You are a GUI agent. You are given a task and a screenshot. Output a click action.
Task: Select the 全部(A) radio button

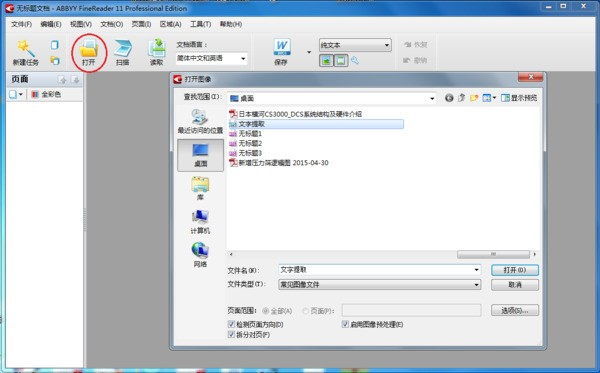pos(265,311)
